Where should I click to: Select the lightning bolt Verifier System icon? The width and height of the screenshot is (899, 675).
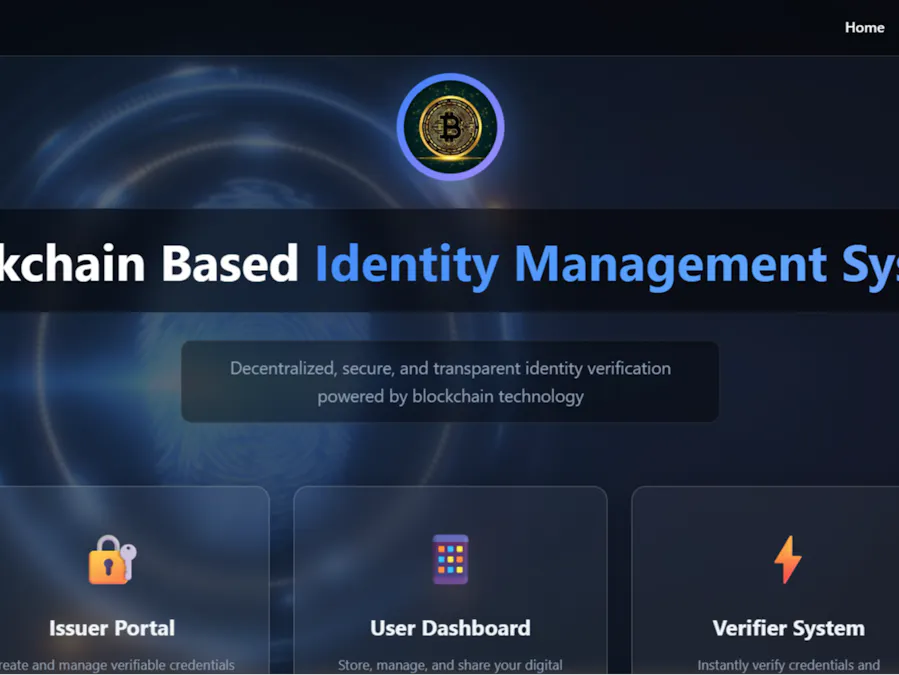pos(788,561)
